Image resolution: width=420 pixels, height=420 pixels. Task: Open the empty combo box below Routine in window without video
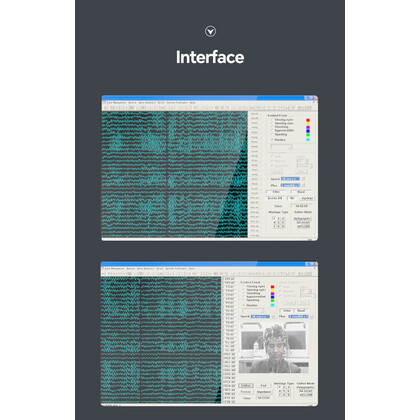coord(282,146)
